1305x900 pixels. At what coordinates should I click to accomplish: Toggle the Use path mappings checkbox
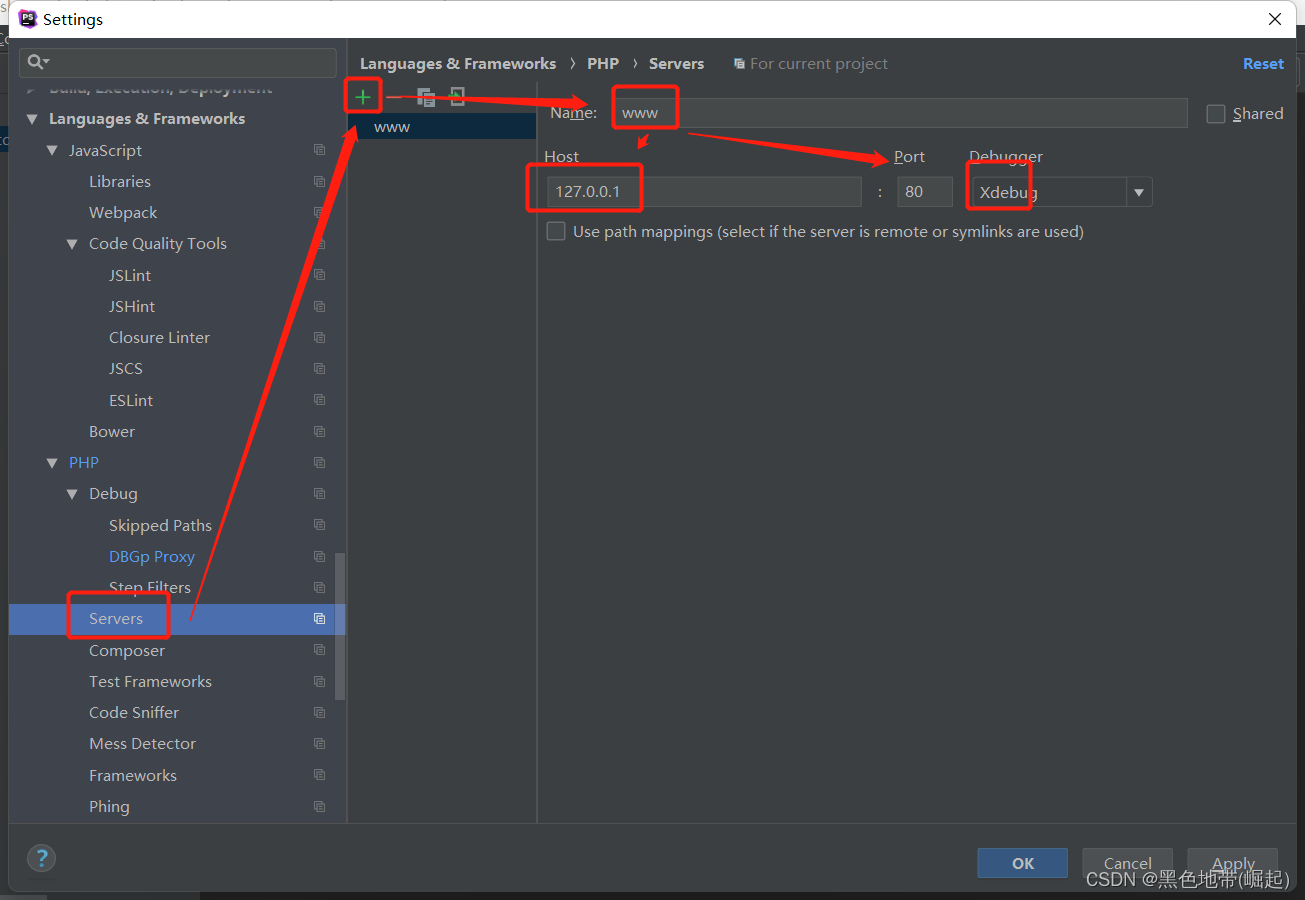[556, 232]
